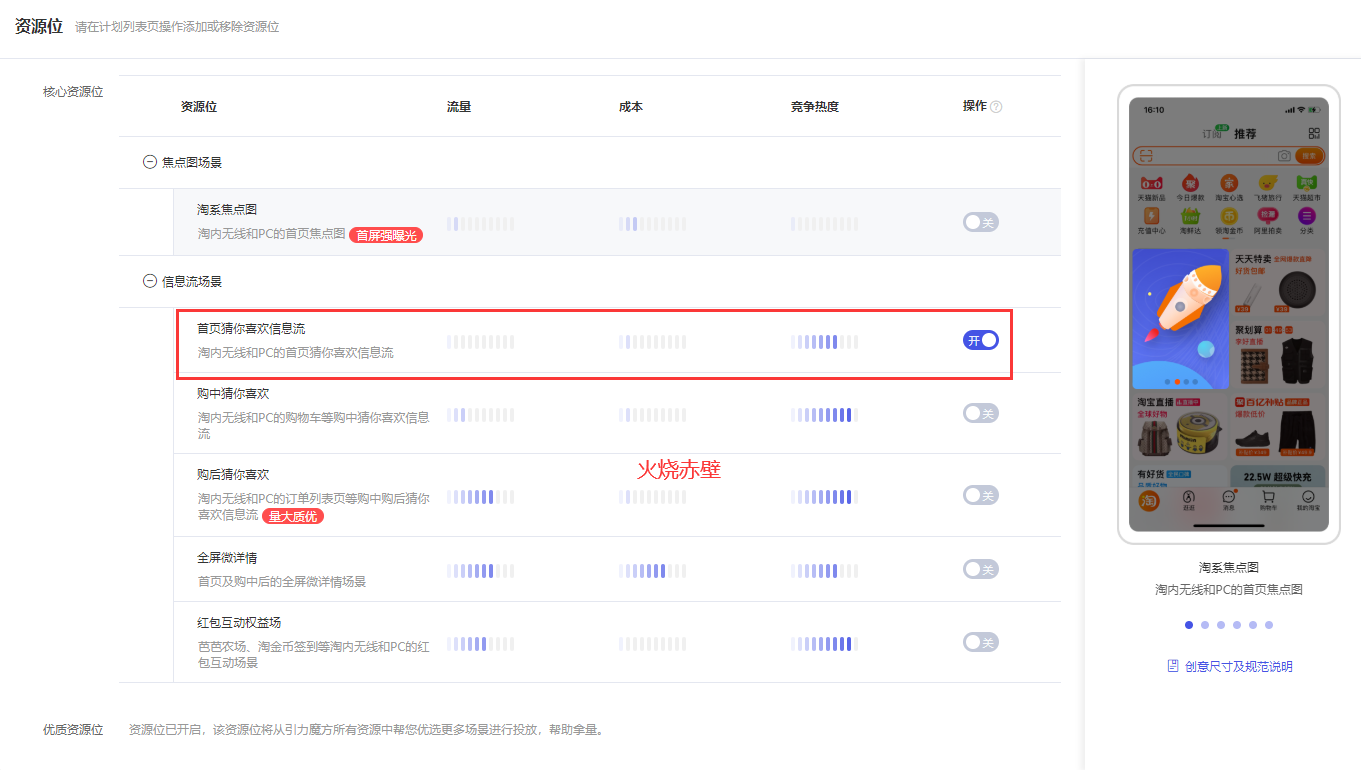The height and width of the screenshot is (770, 1361).
Task: Enable the 购中猜你喜欢 switch
Action: click(x=980, y=413)
